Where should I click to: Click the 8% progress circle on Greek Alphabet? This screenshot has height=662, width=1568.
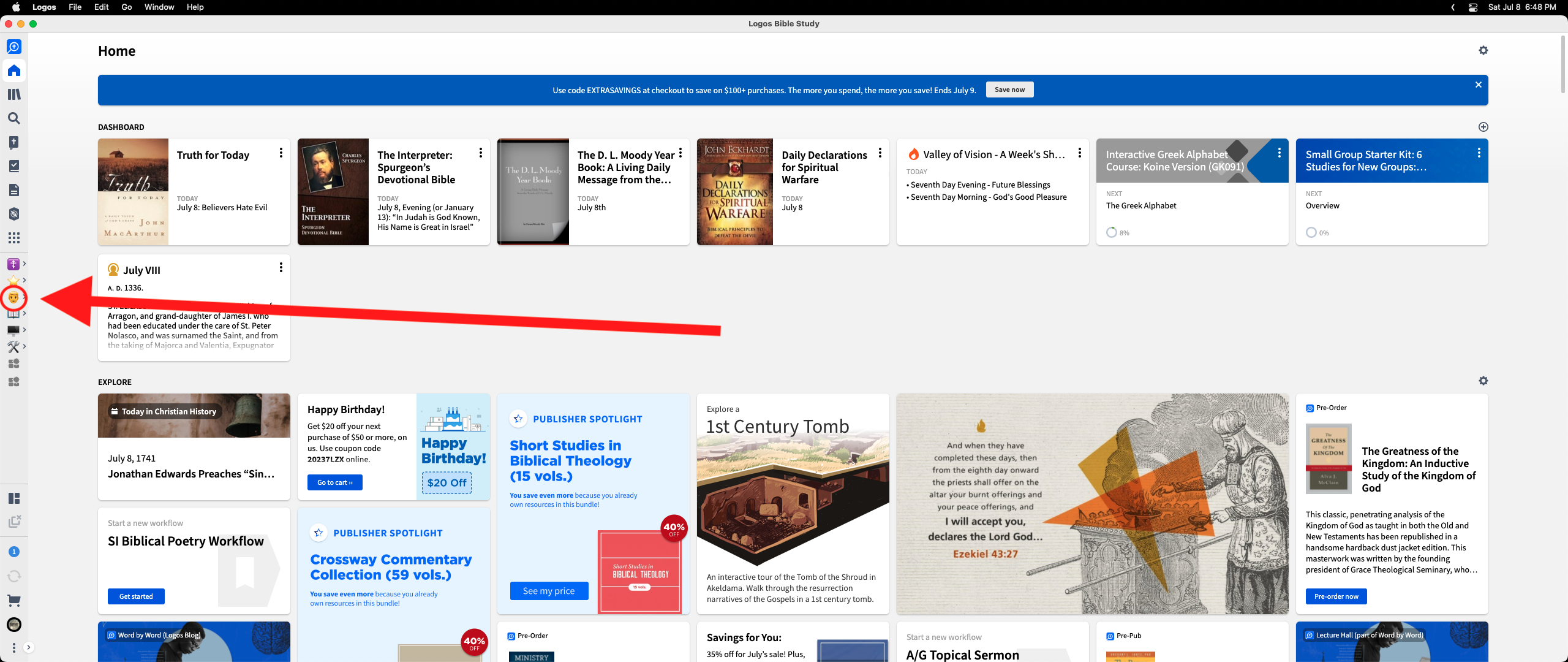coord(1111,232)
